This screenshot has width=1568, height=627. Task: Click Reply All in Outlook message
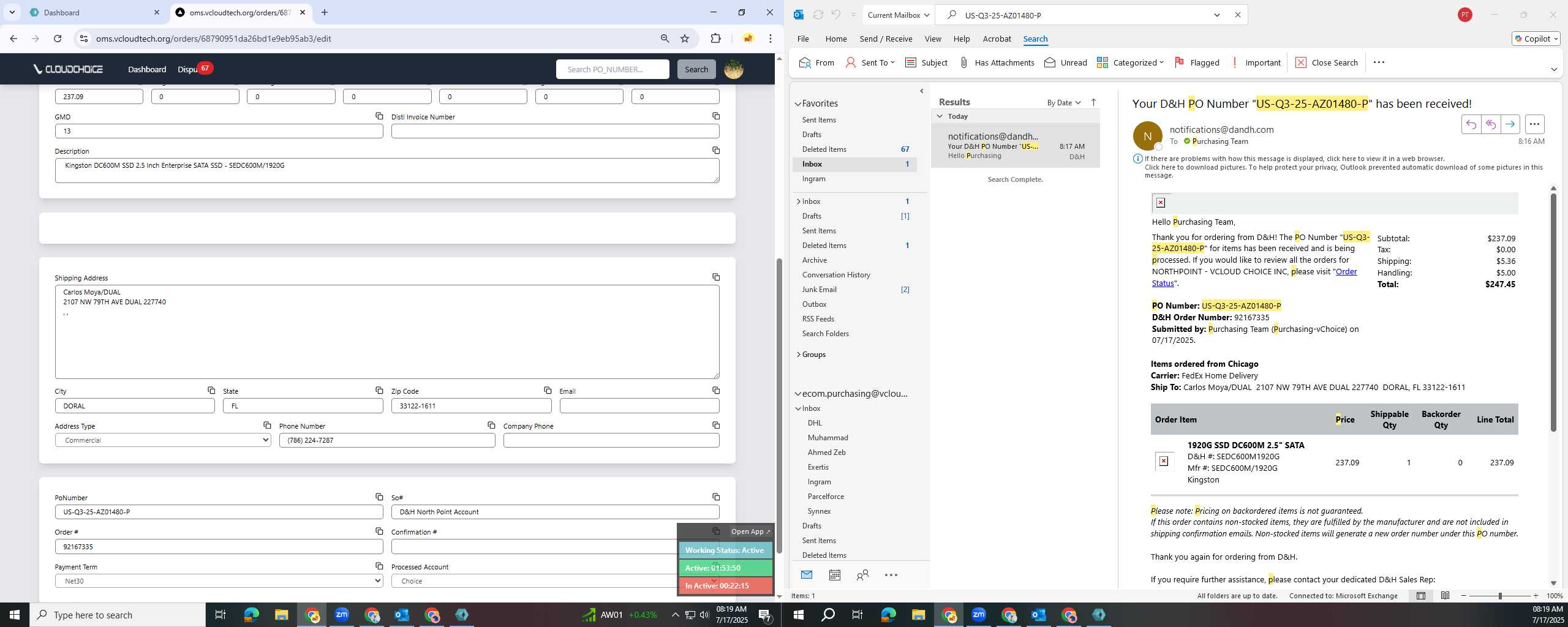click(1490, 124)
